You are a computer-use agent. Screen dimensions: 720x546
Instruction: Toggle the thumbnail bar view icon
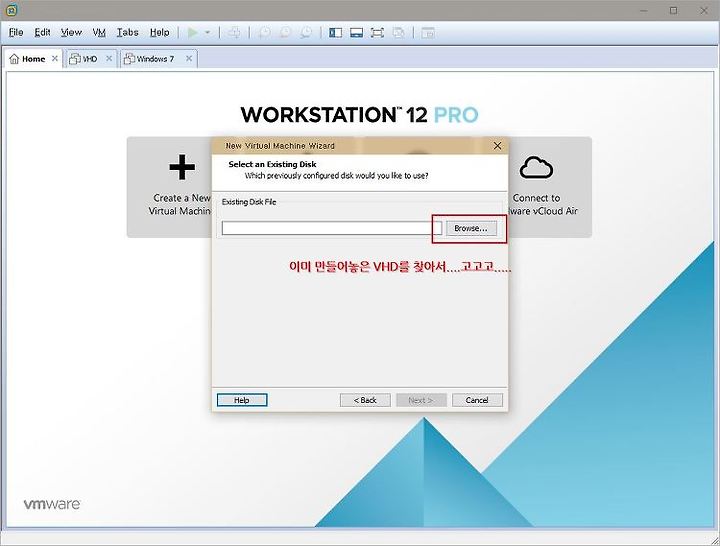[356, 33]
